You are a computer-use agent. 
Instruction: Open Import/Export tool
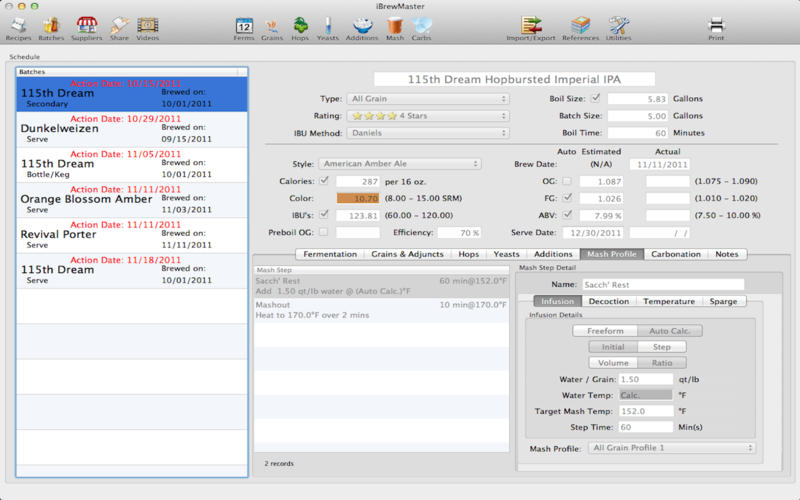point(531,24)
